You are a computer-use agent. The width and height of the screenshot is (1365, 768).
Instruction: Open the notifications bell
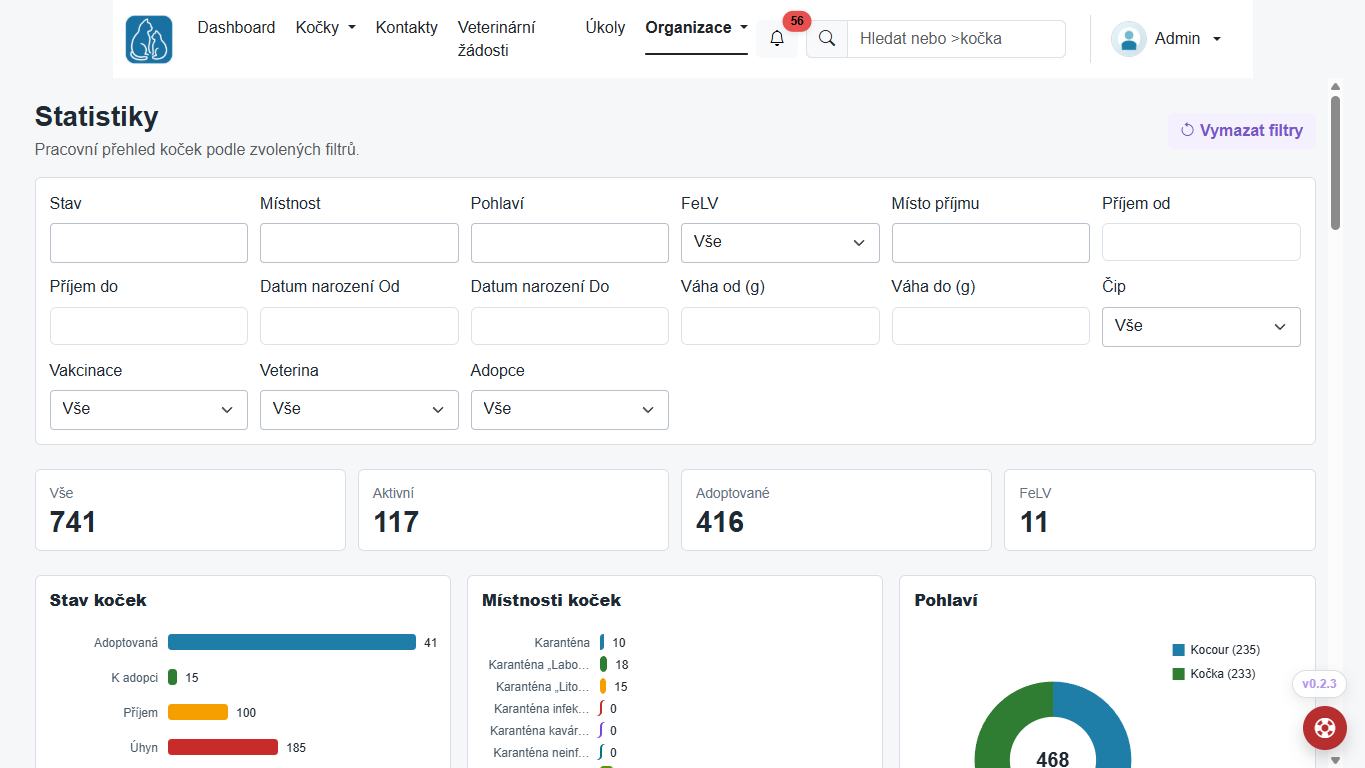point(777,38)
